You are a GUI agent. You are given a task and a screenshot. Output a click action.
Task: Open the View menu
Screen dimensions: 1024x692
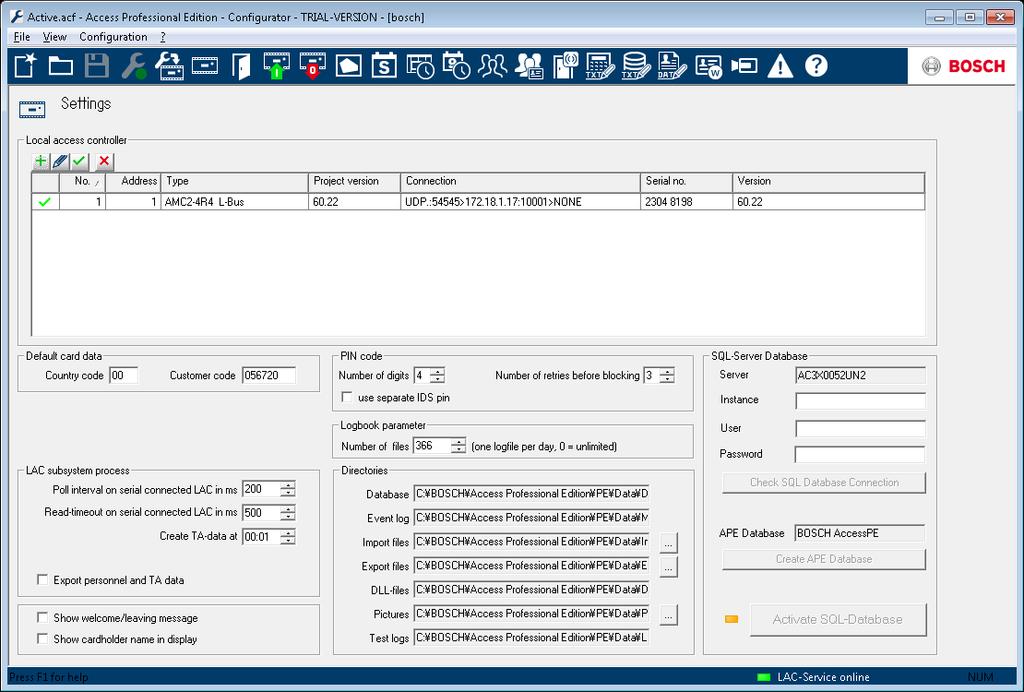55,37
